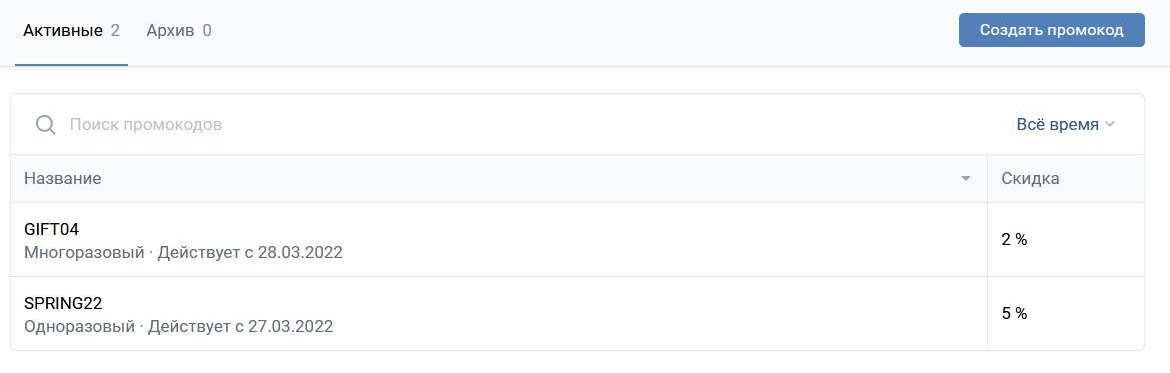
Task: Click the Многоразовый description under GIFT04
Action: click(x=84, y=252)
